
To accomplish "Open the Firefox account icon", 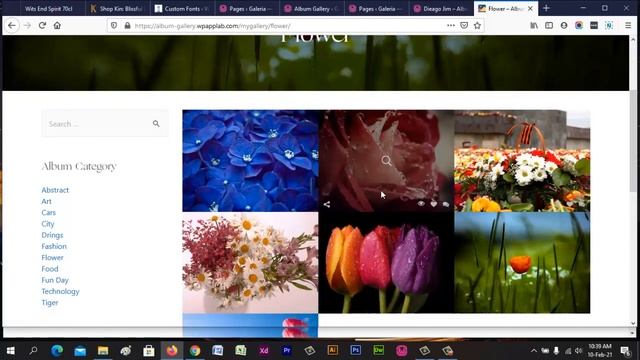I will point(564,25).
